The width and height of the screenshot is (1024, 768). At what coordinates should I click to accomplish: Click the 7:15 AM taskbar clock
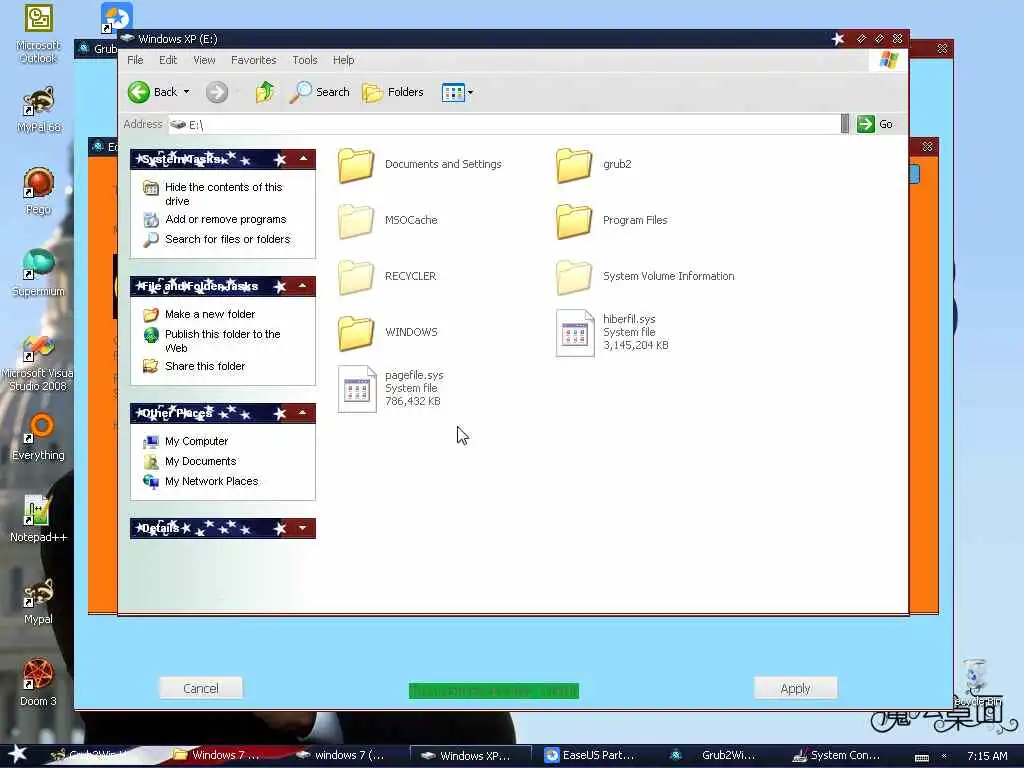[x=987, y=756]
